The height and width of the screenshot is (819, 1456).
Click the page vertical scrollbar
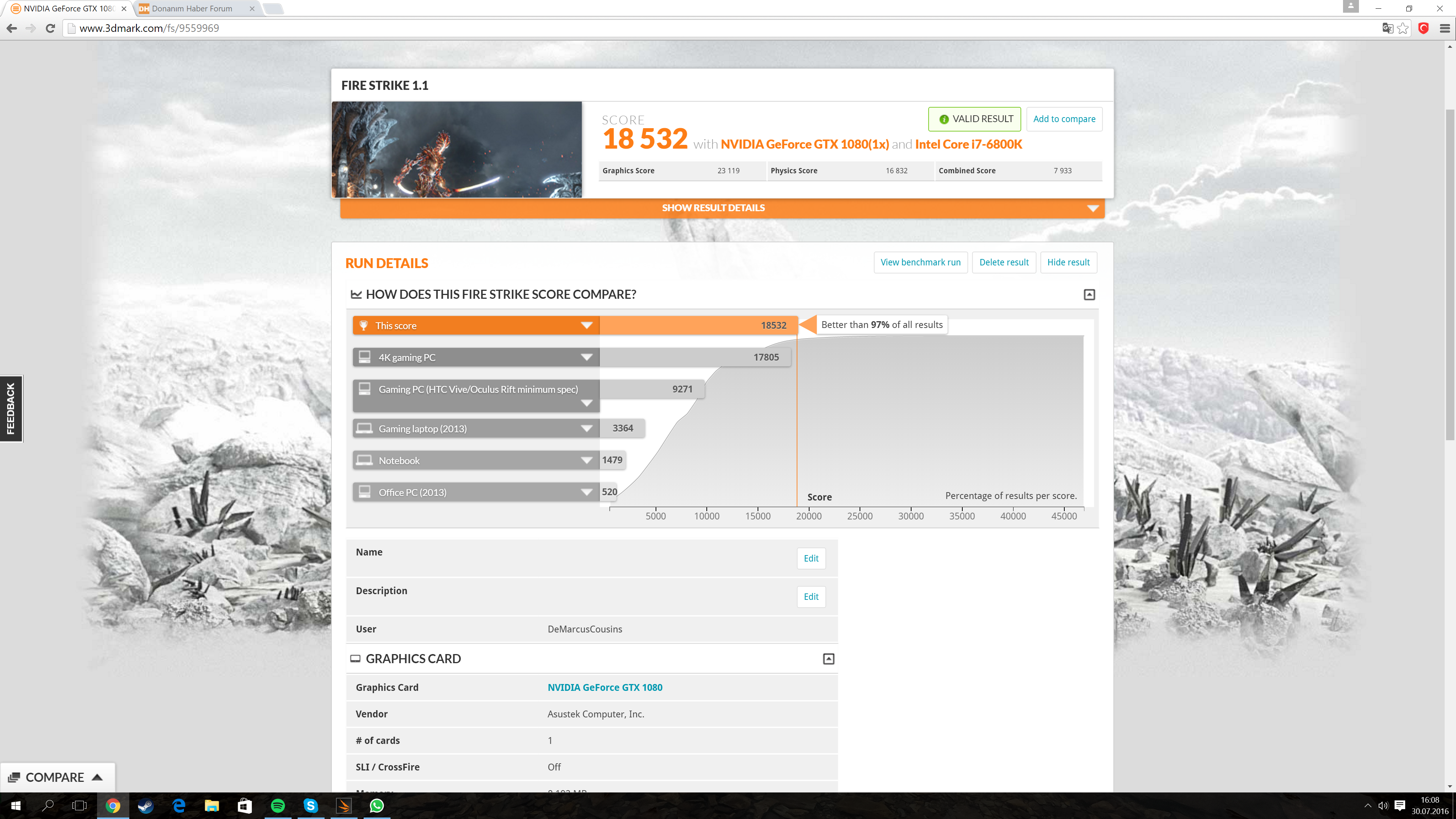(x=1450, y=274)
